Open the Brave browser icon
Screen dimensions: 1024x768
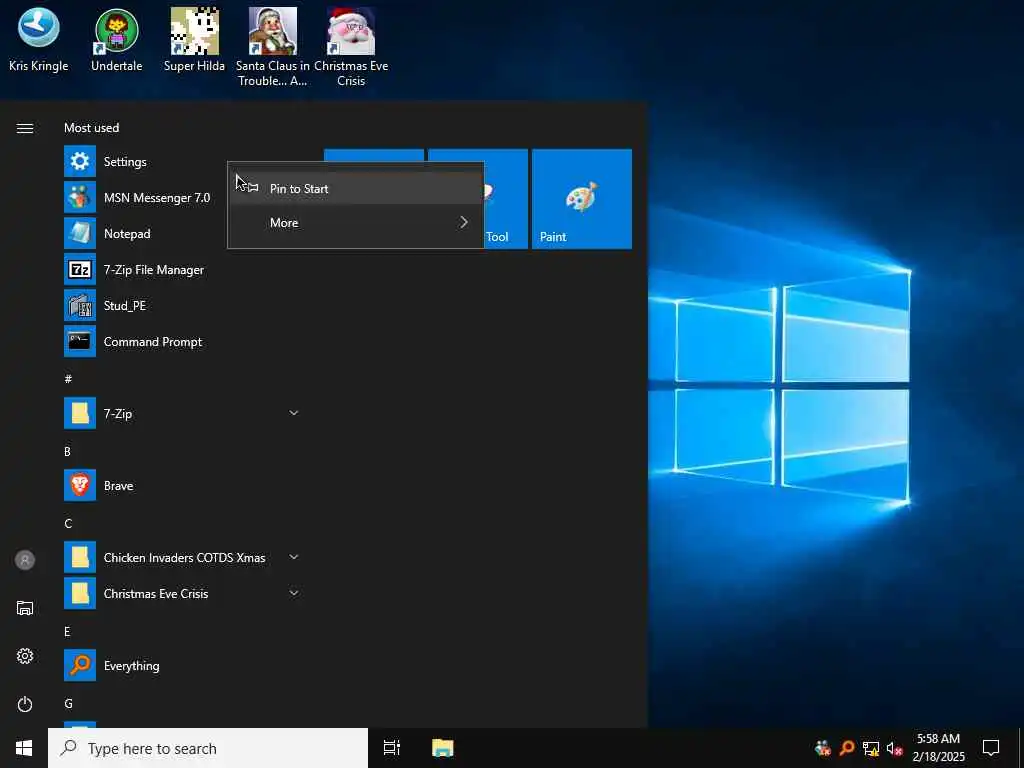pyautogui.click(x=80, y=485)
